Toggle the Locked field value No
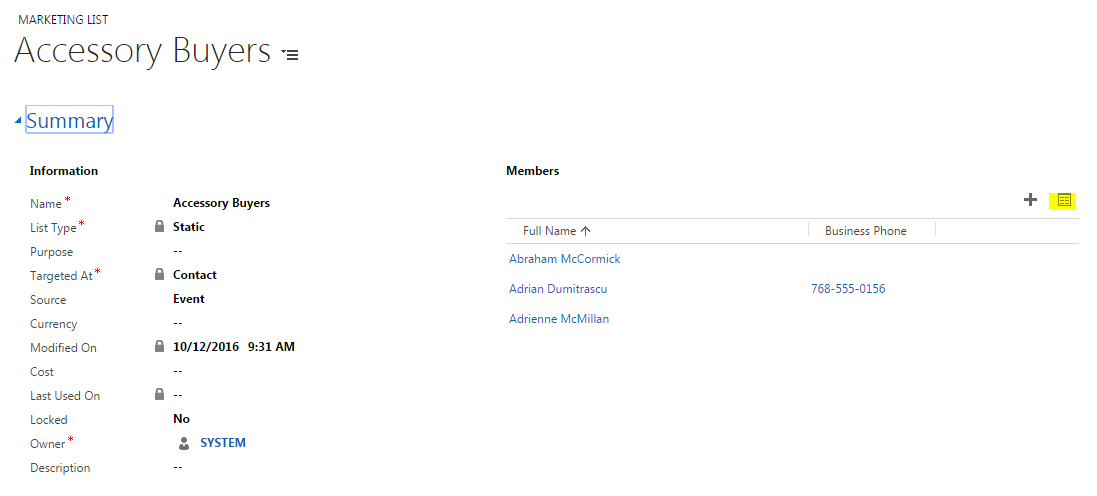This screenshot has height=496, width=1097. (x=181, y=419)
